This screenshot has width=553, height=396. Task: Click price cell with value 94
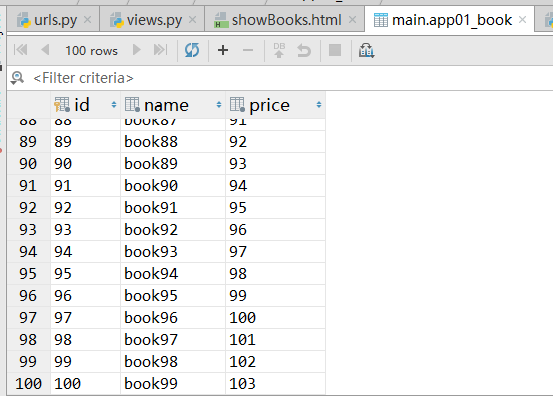click(x=275, y=186)
